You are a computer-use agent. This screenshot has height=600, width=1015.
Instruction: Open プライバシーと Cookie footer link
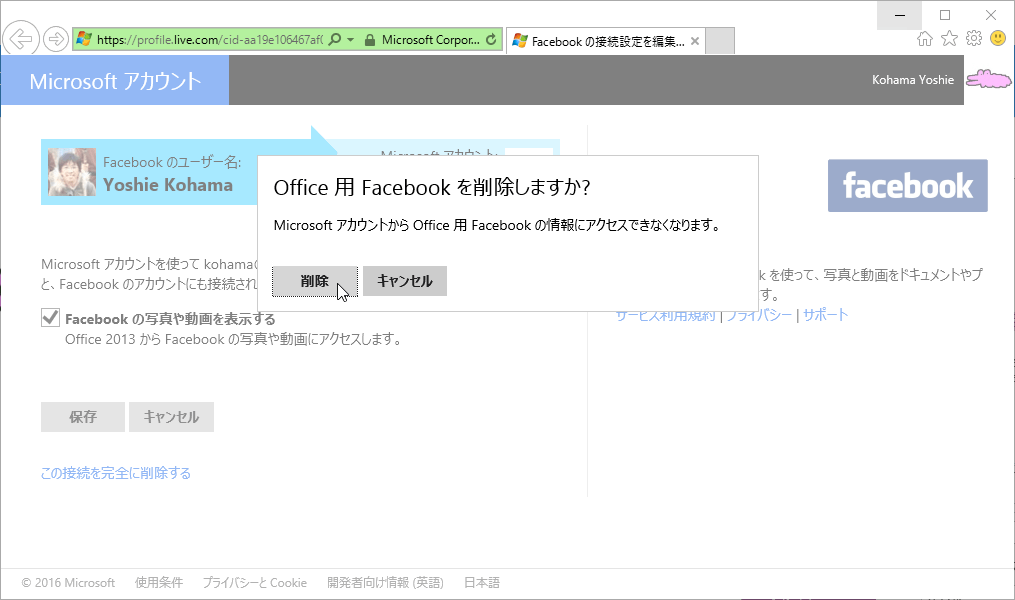tap(254, 583)
